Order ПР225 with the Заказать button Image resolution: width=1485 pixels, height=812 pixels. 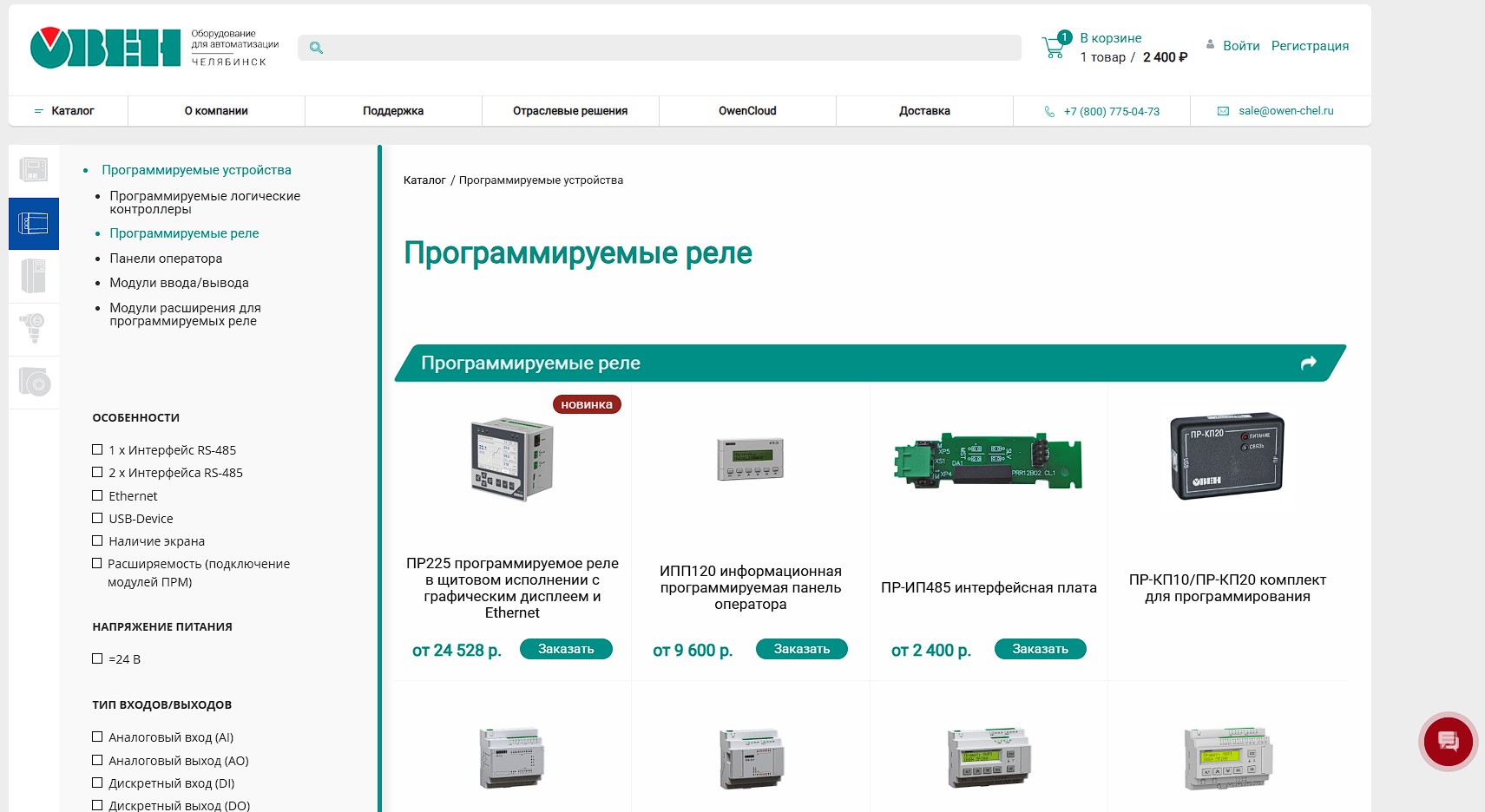coord(566,649)
